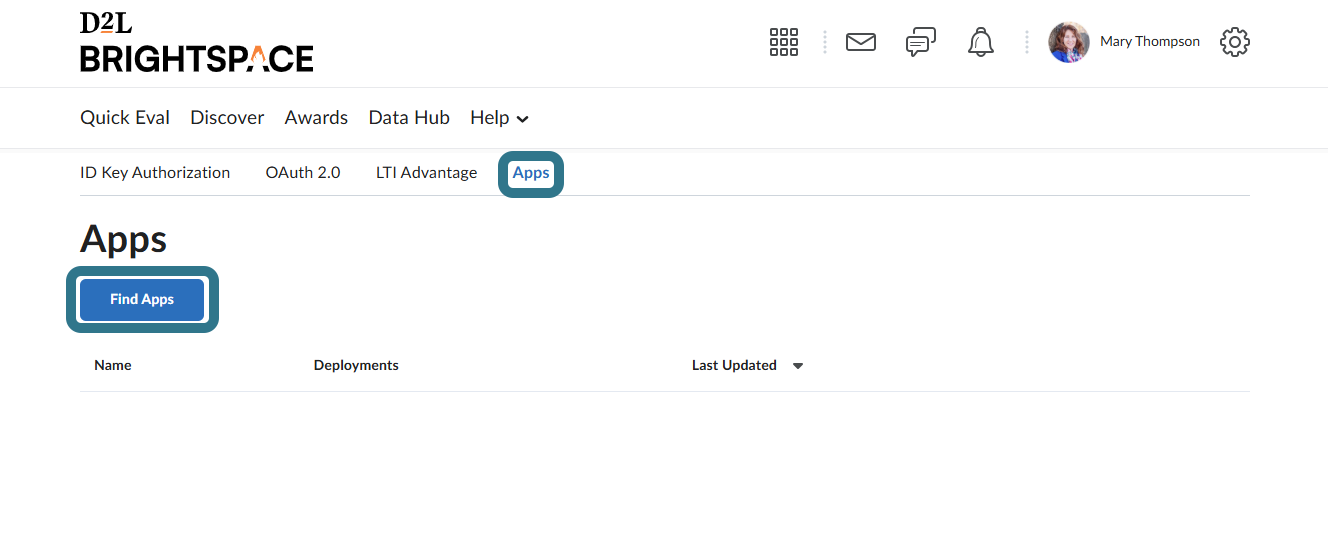Sort by the Last Updated column header
The width and height of the screenshot is (1328, 548).
coord(734,366)
